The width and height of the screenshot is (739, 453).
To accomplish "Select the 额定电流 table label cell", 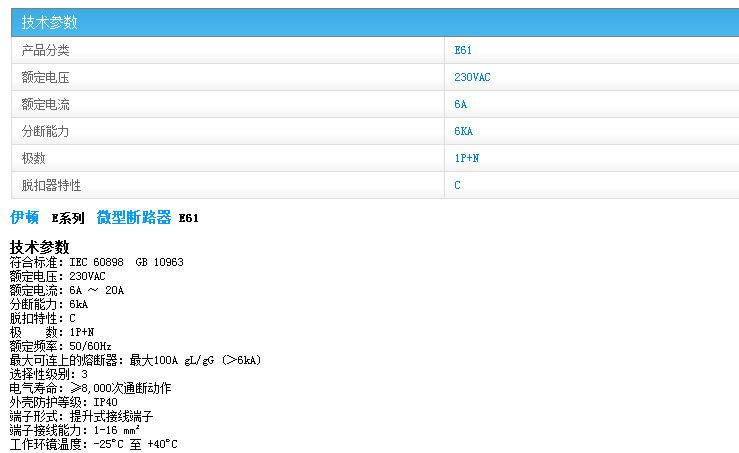I will click(x=46, y=104).
